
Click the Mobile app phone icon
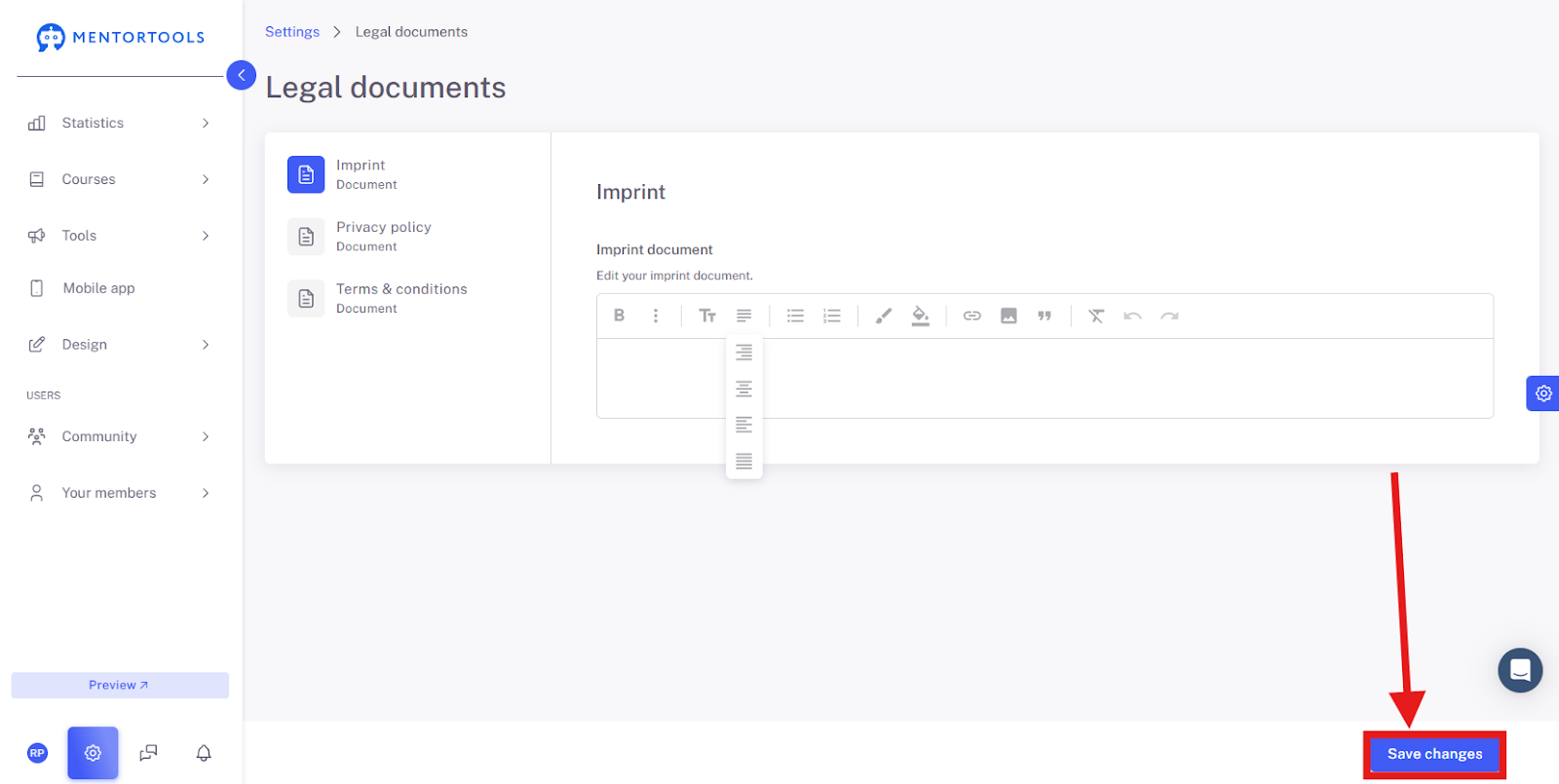pos(37,288)
